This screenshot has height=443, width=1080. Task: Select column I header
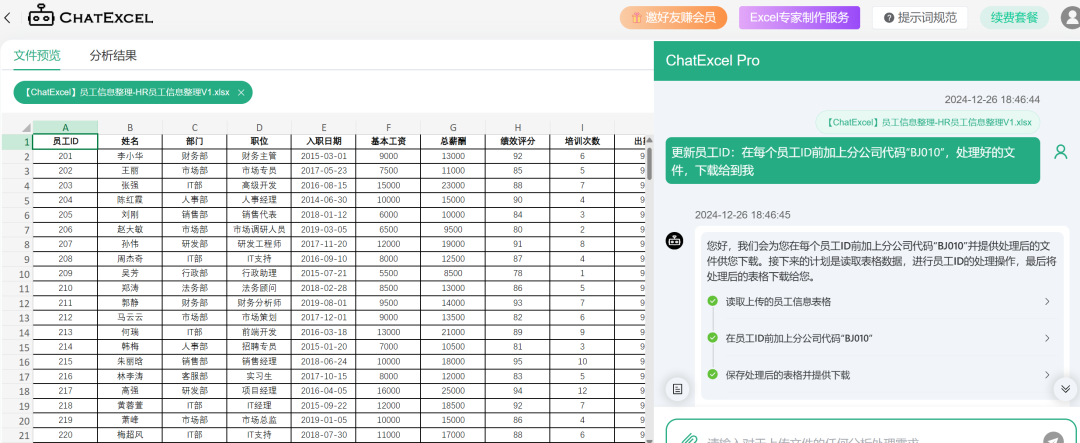tap(583, 127)
